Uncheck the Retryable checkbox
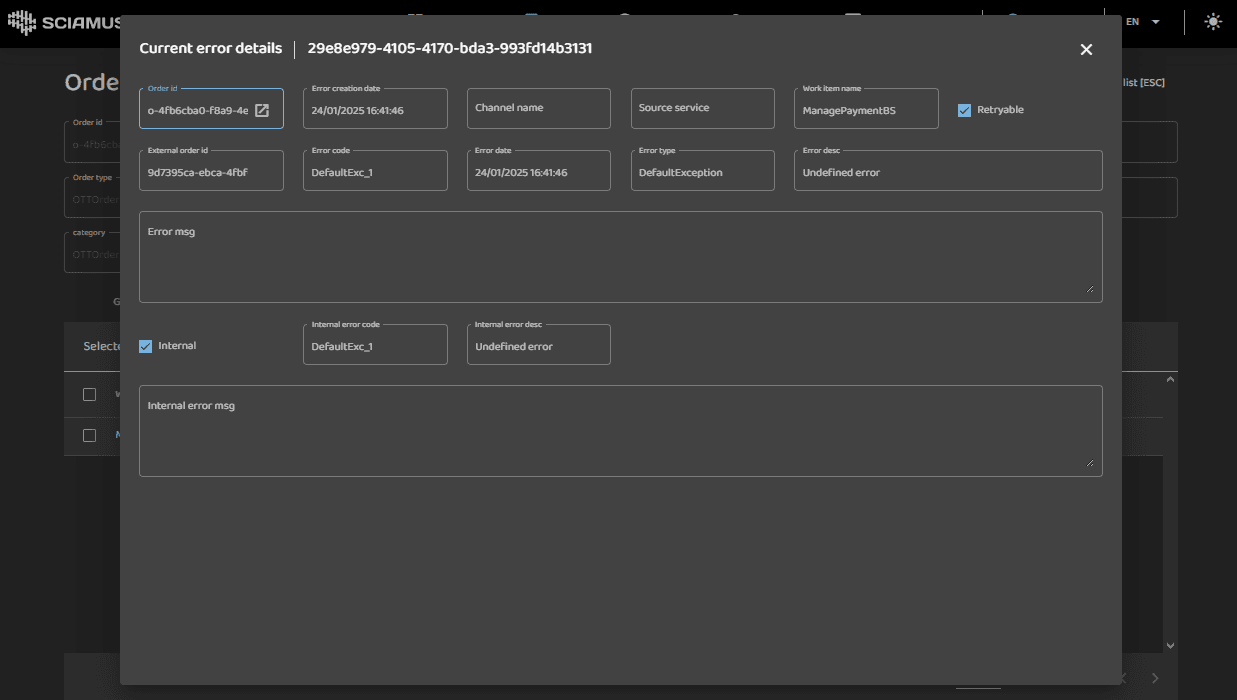This screenshot has width=1237, height=700. (964, 110)
